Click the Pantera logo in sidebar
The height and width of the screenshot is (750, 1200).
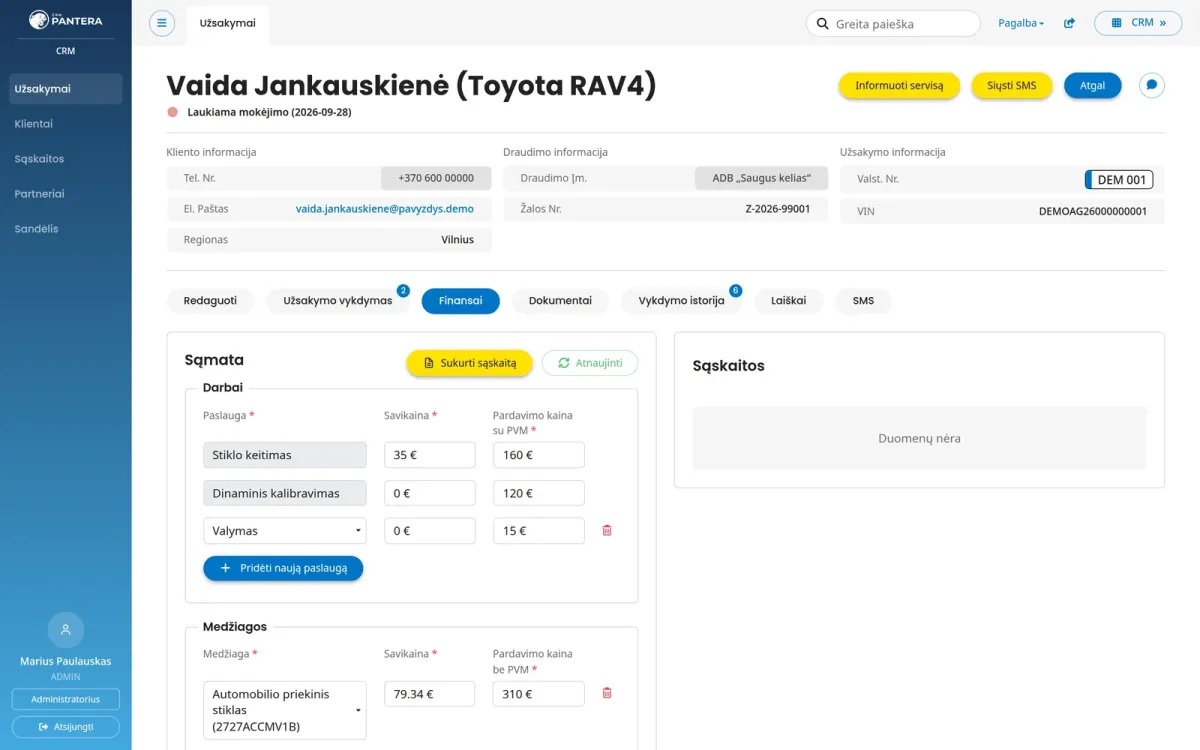[65, 19]
